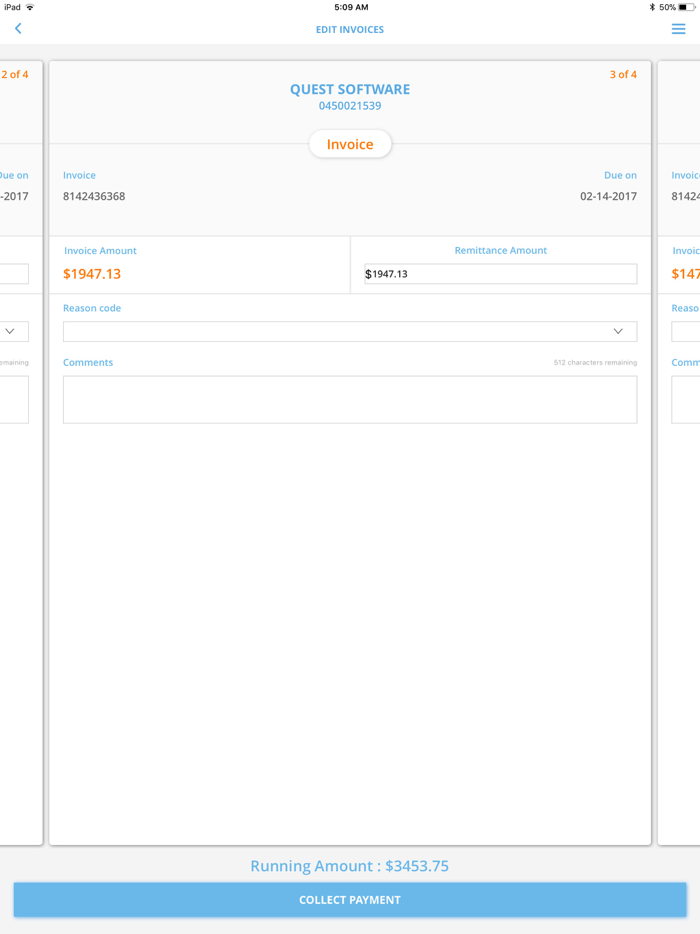This screenshot has height=934, width=700.
Task: Click the COLLECT PAYMENT button
Action: click(350, 899)
